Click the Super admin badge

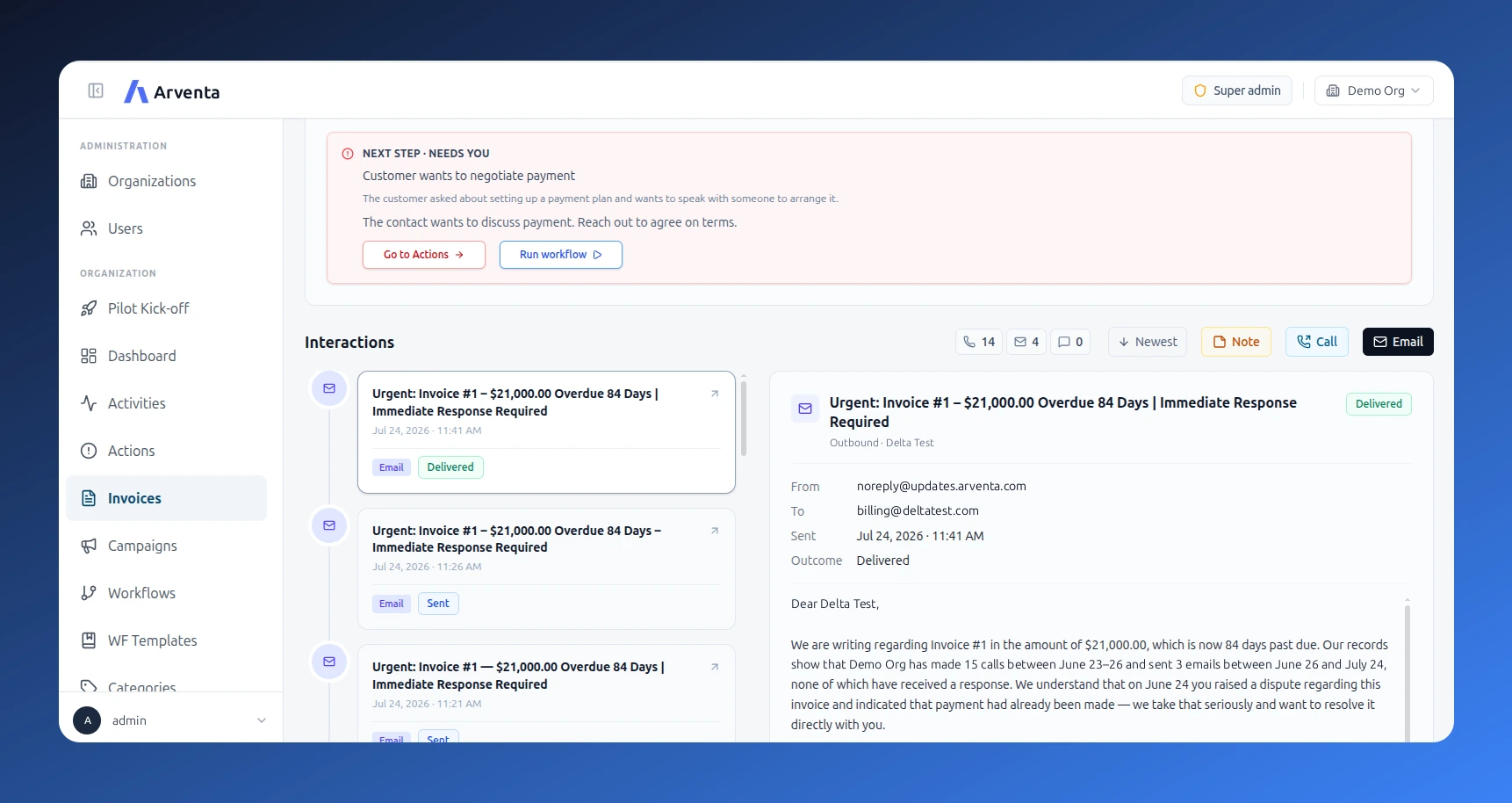tap(1236, 90)
